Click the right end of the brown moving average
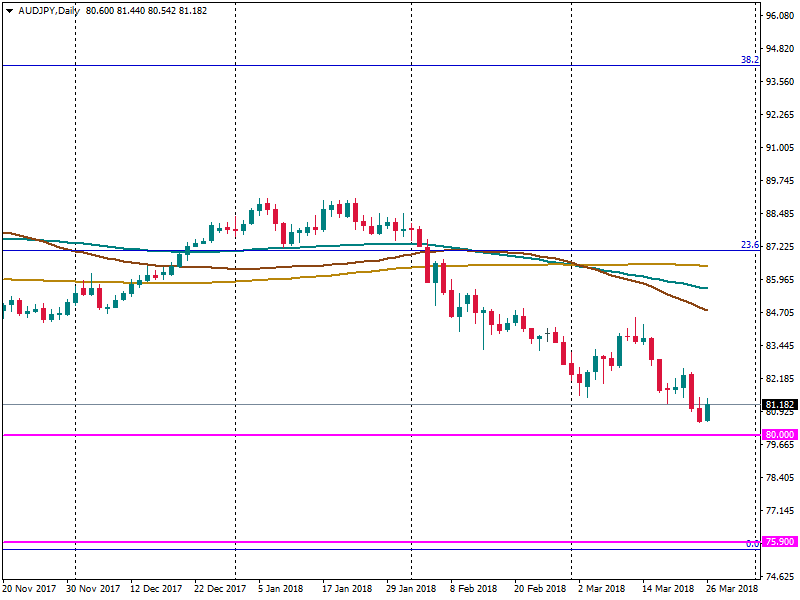 point(706,310)
